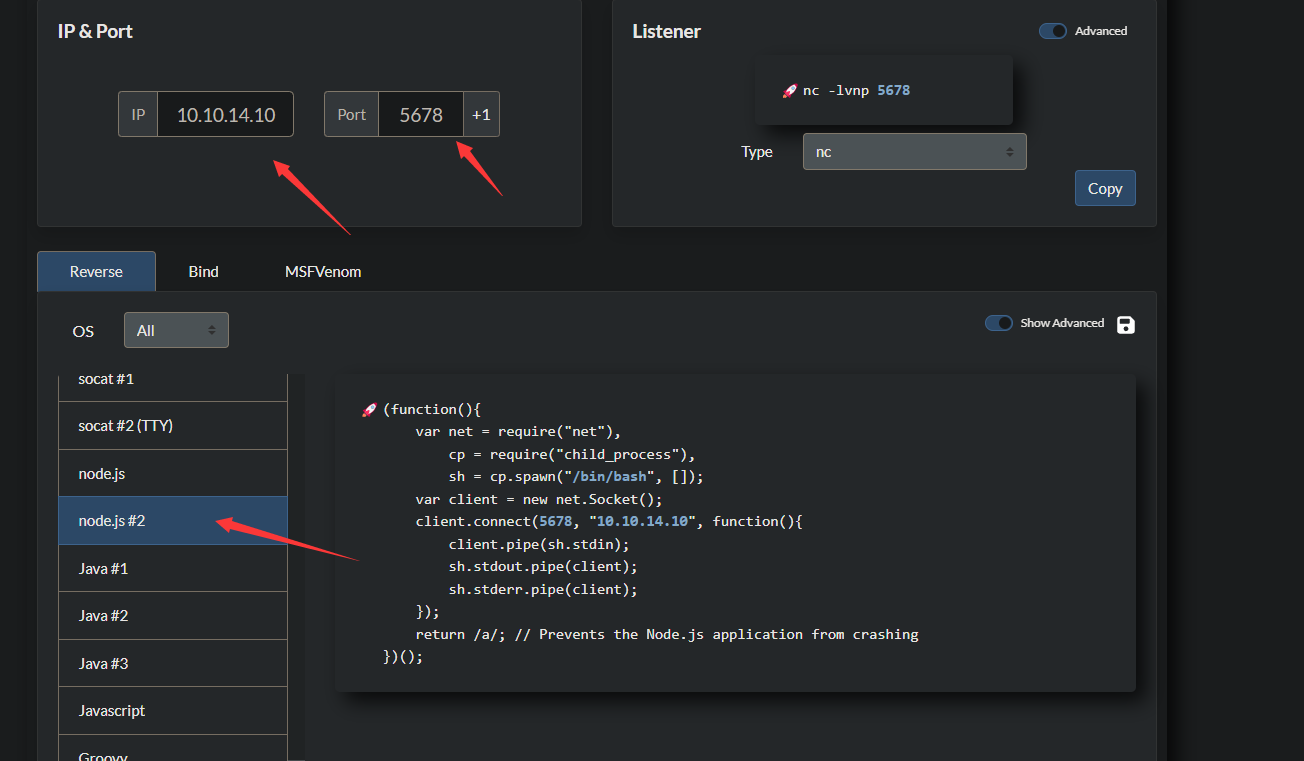Click the return /a/; comment line

(667, 634)
